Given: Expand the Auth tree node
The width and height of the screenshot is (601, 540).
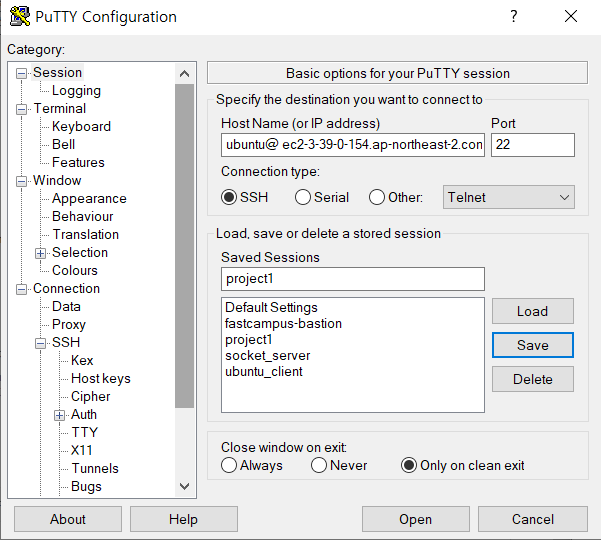Looking at the screenshot, I should 59,415.
